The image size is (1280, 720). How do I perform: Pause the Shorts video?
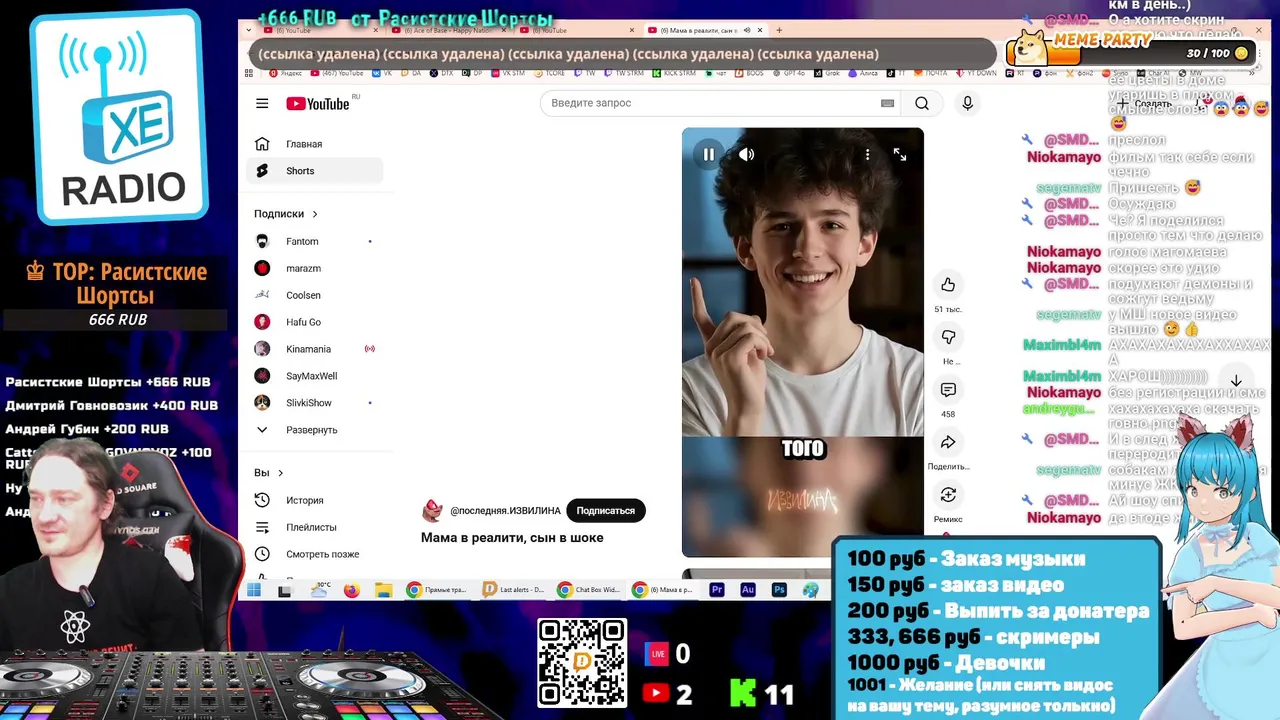pos(708,154)
